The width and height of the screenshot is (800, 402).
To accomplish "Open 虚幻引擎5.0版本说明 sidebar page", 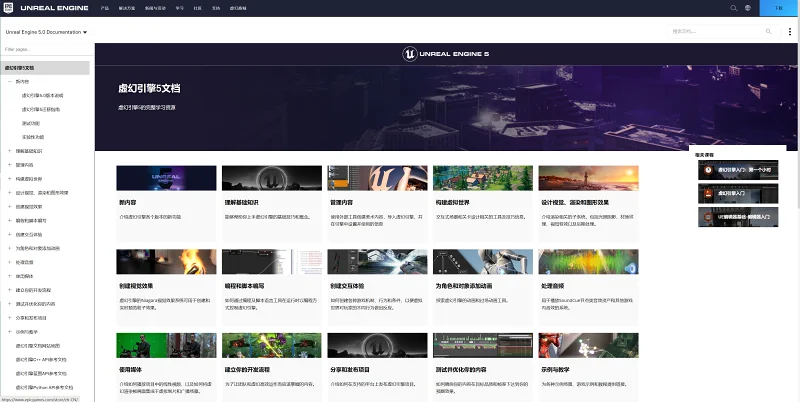I will [42, 95].
